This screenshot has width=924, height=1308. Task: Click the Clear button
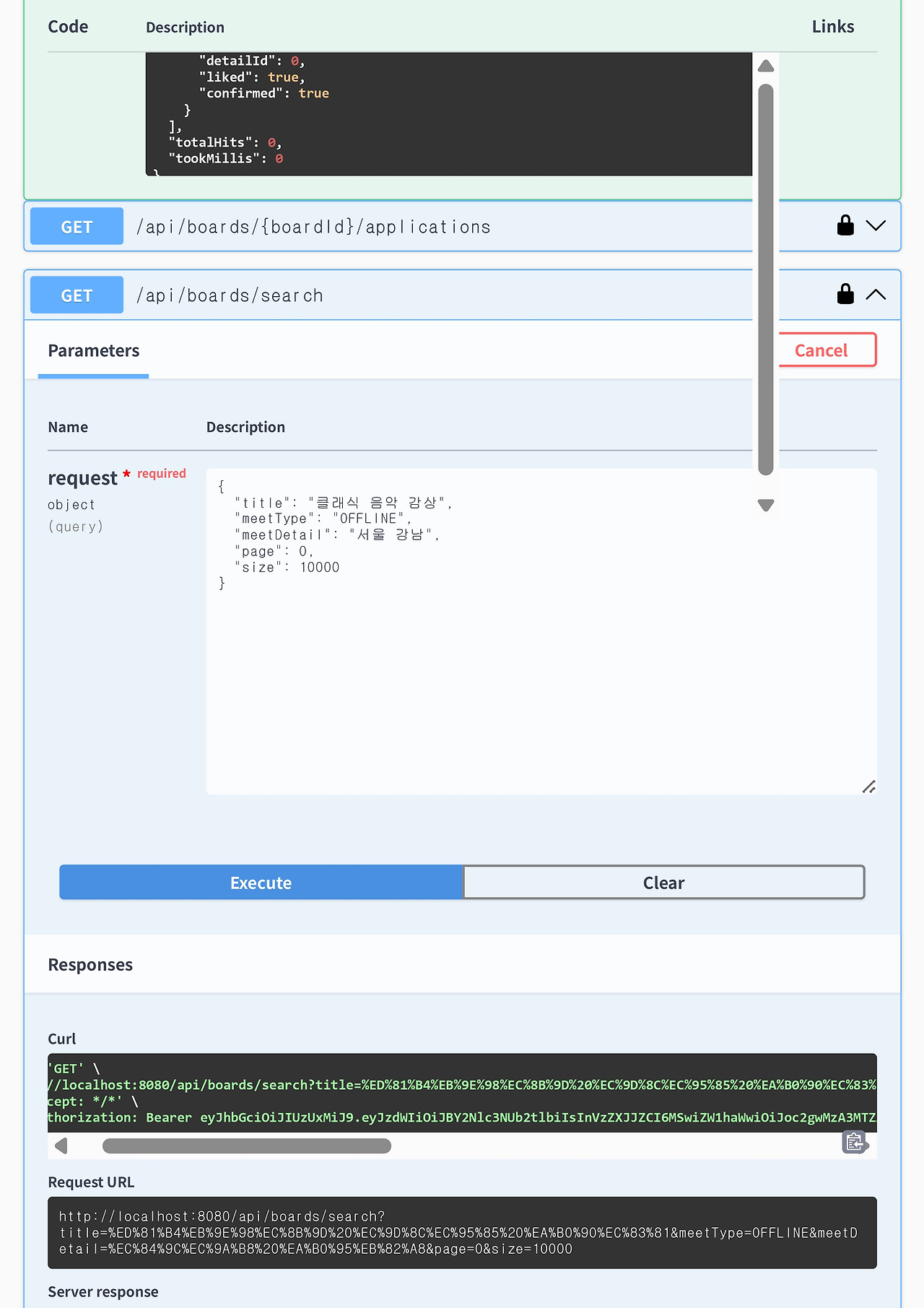[663, 883]
